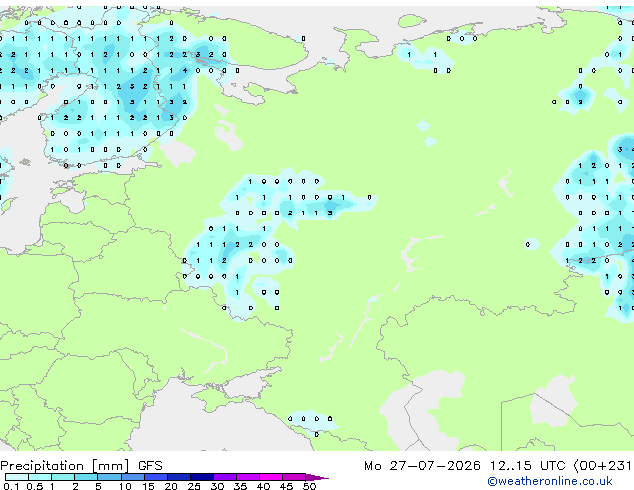Click the dark blue 25 to 30 swatch
This screenshot has height=490, width=634.
(x=202, y=477)
